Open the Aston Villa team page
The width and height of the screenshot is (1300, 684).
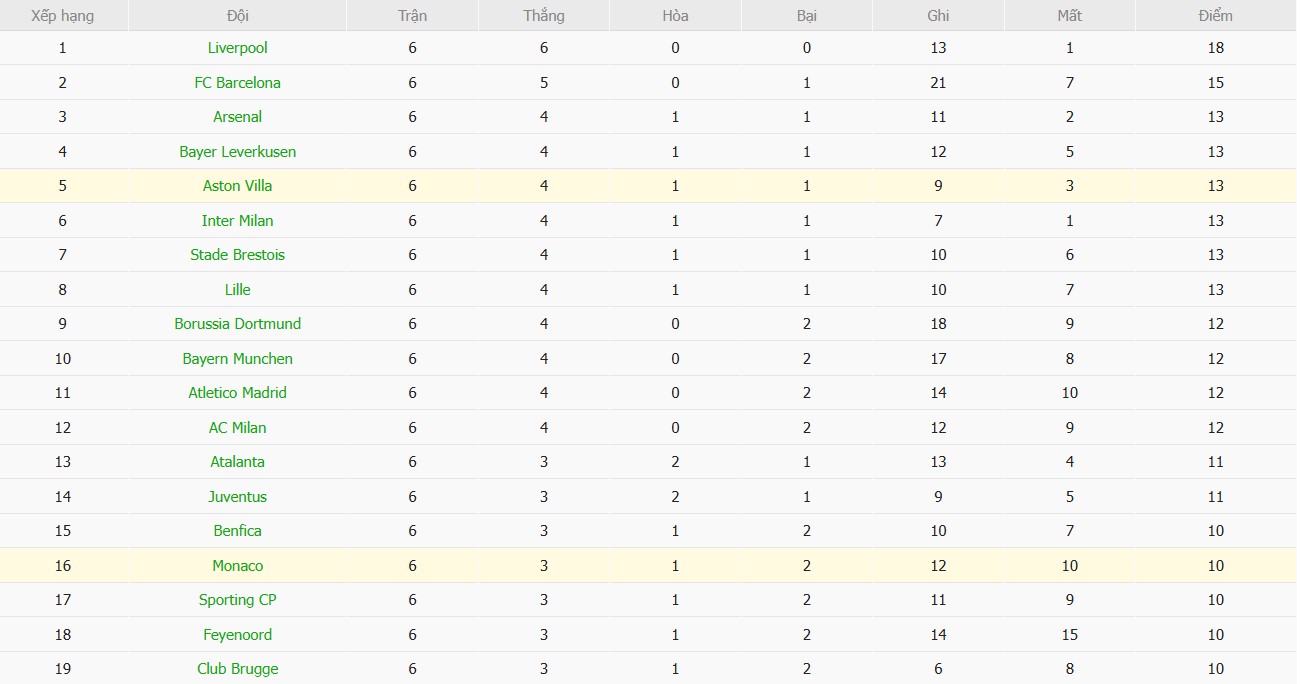tap(238, 186)
